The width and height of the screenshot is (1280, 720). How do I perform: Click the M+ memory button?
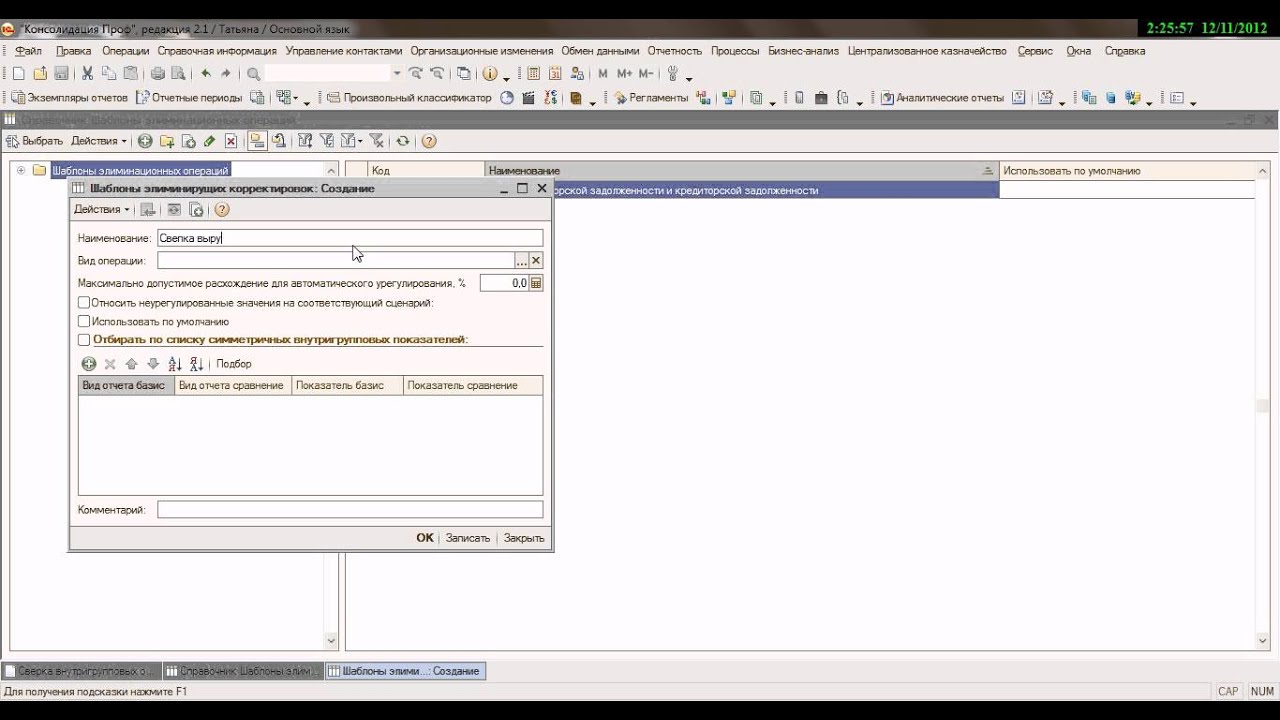(624, 73)
